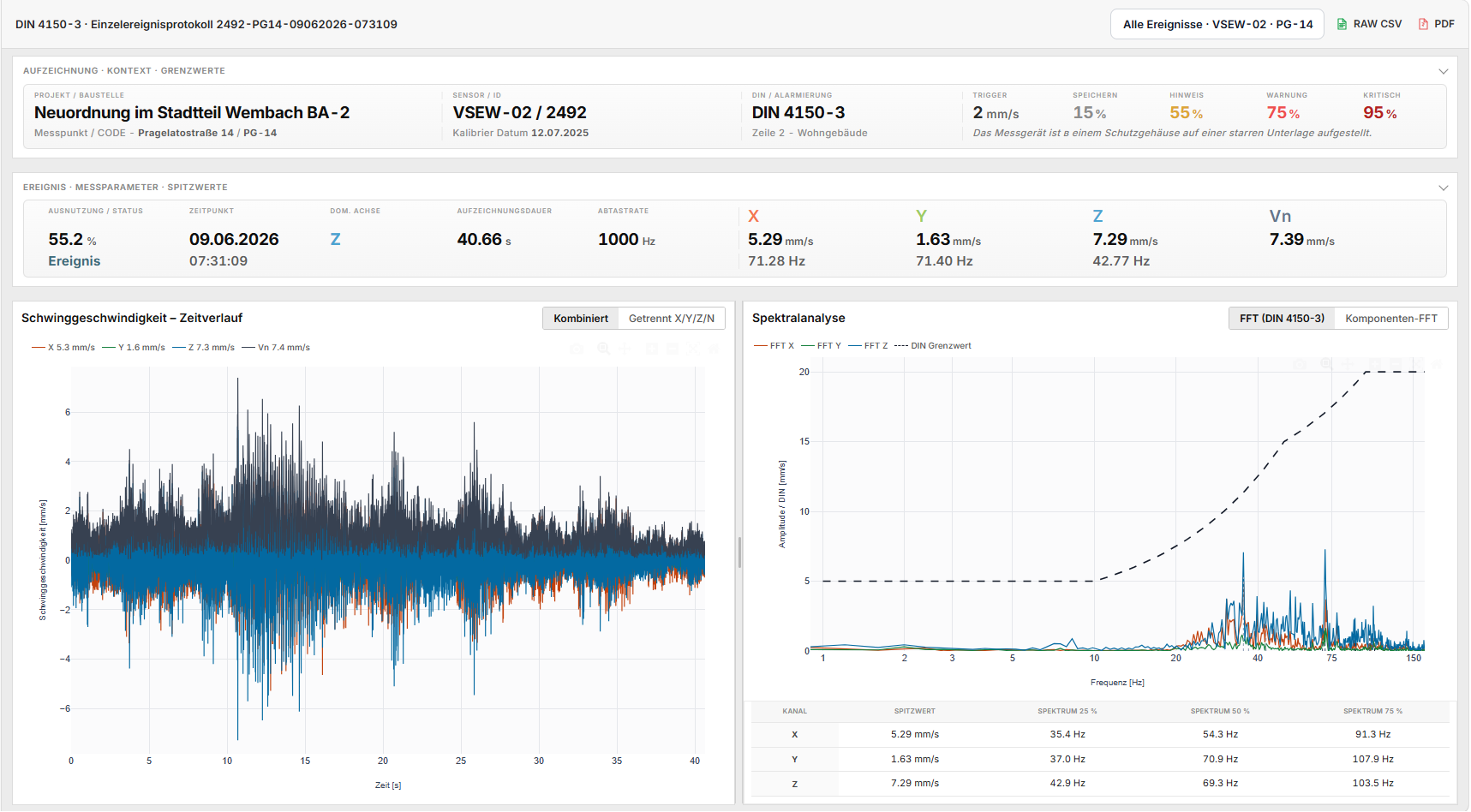This screenshot has width=1471, height=812.
Task: Click the 42.9 Hz cell in Z row
Action: (1067, 784)
